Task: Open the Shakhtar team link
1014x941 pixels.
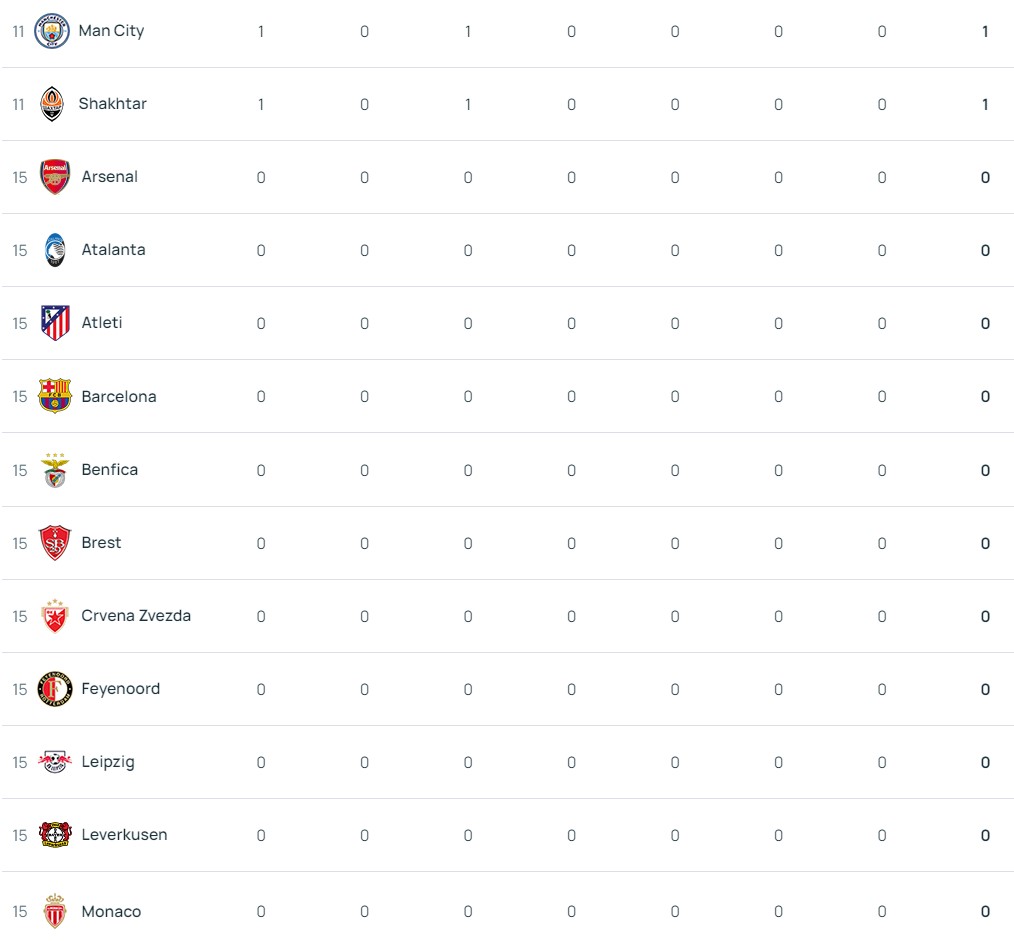Action: pyautogui.click(x=112, y=104)
